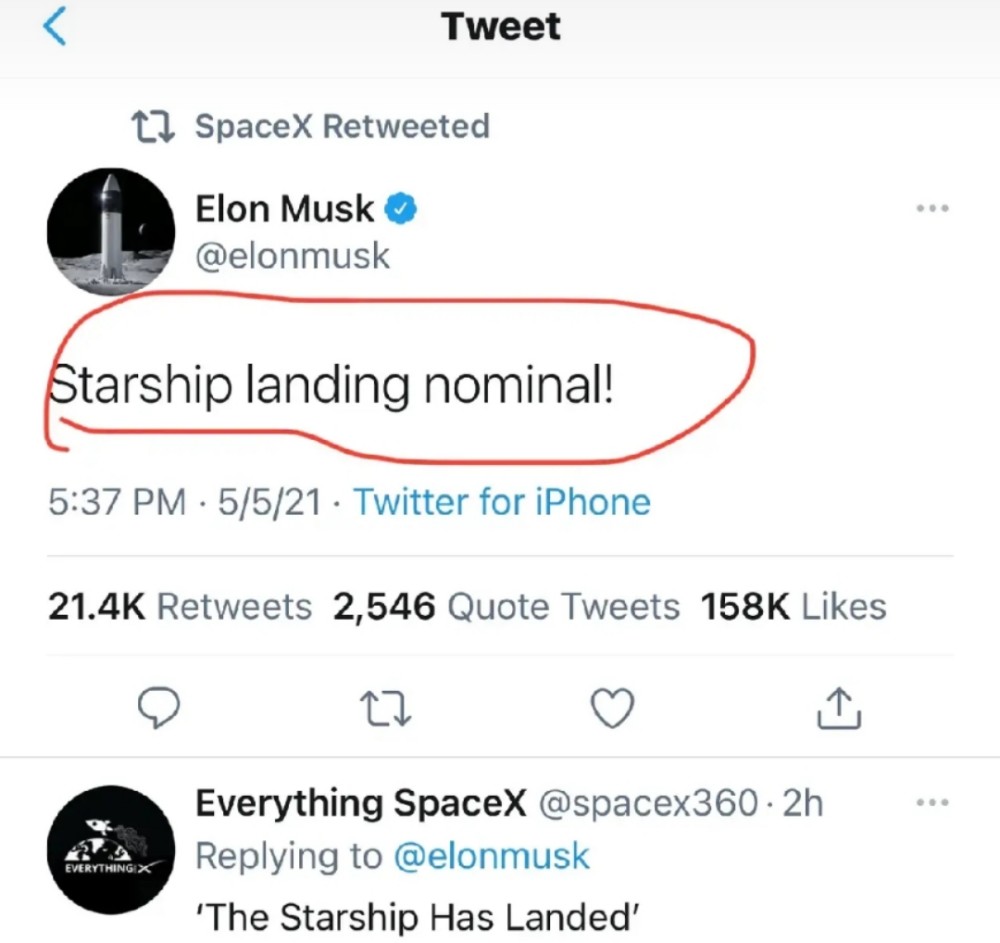
Task: View the 21.4K Retweets list
Action: coord(180,606)
